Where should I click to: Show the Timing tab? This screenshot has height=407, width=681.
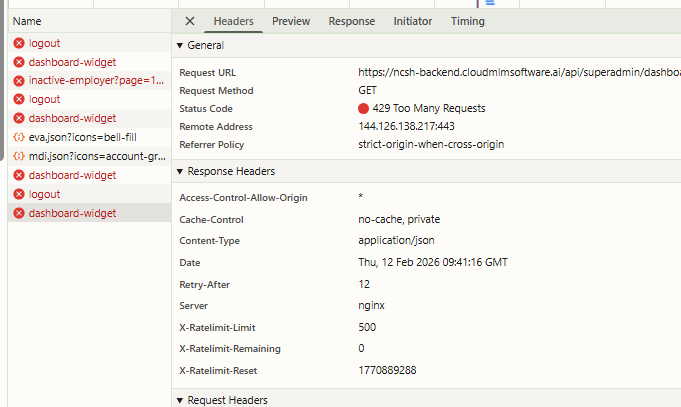pos(467,21)
